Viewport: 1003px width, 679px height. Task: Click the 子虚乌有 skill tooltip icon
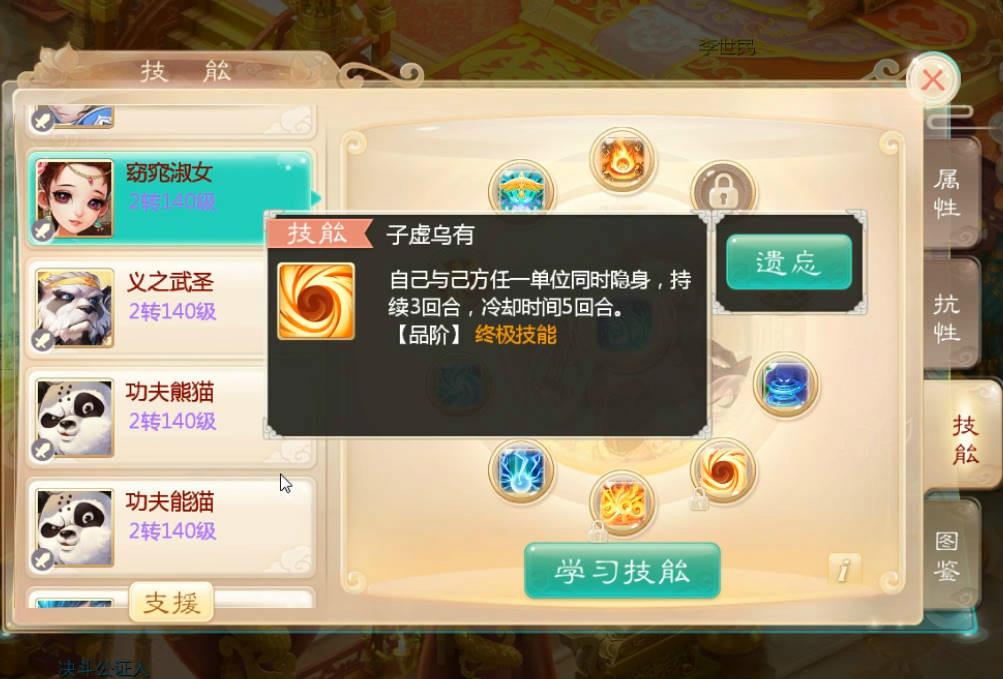point(316,301)
